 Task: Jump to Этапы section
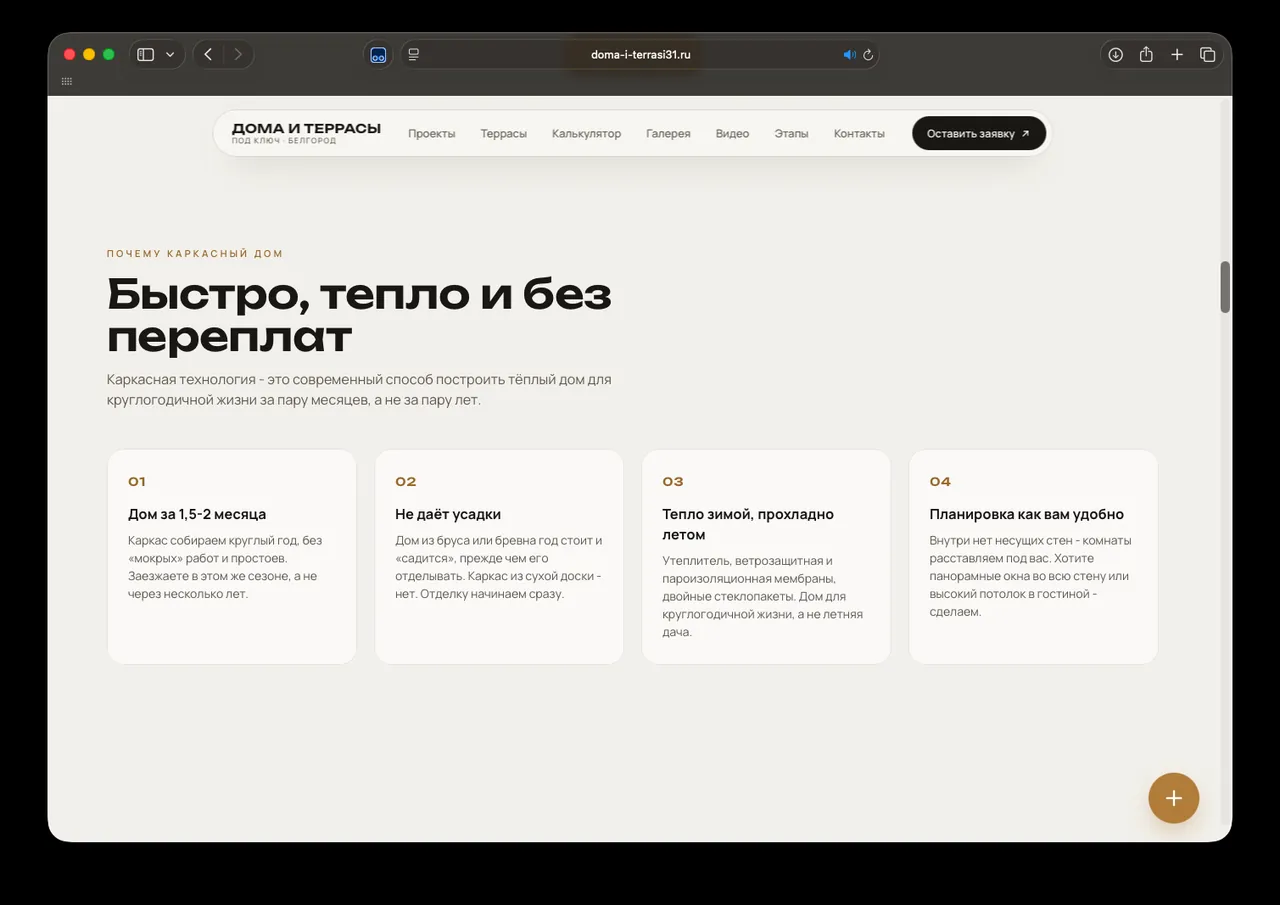[791, 134]
